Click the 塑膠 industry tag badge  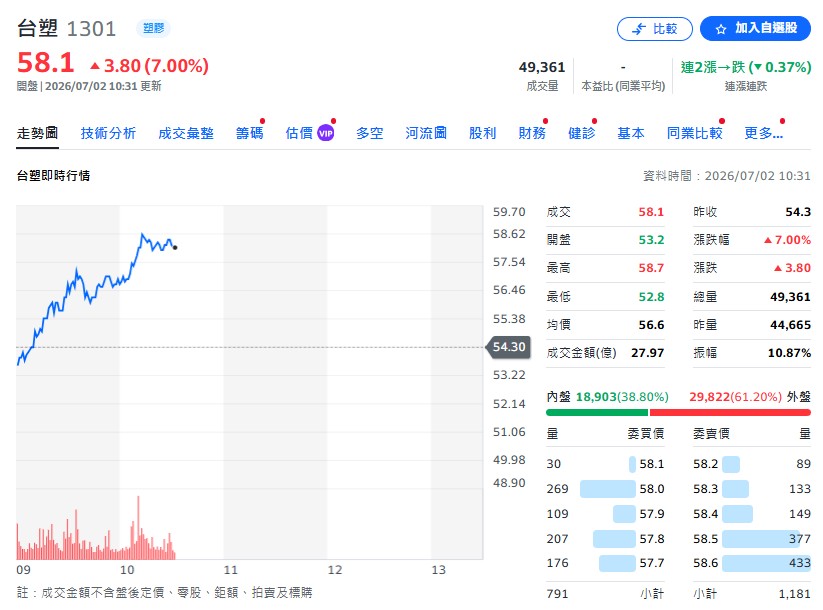click(x=153, y=28)
